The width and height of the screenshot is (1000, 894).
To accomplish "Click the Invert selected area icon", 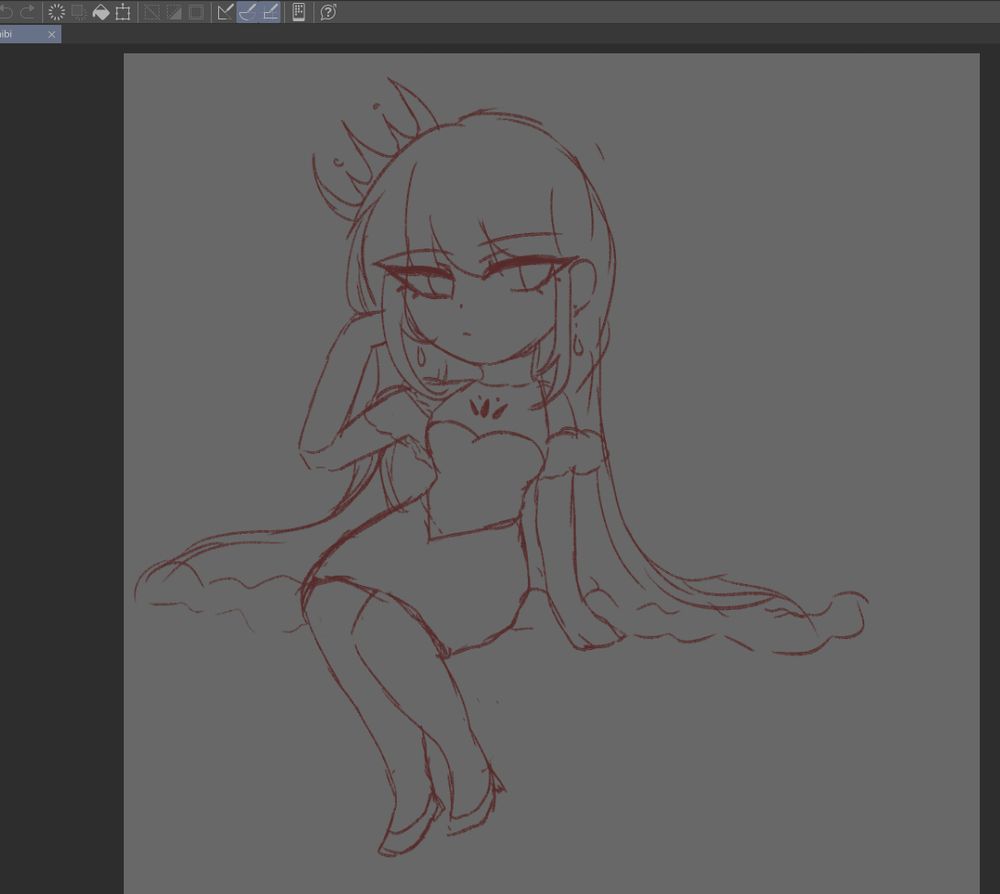I will coord(172,12).
